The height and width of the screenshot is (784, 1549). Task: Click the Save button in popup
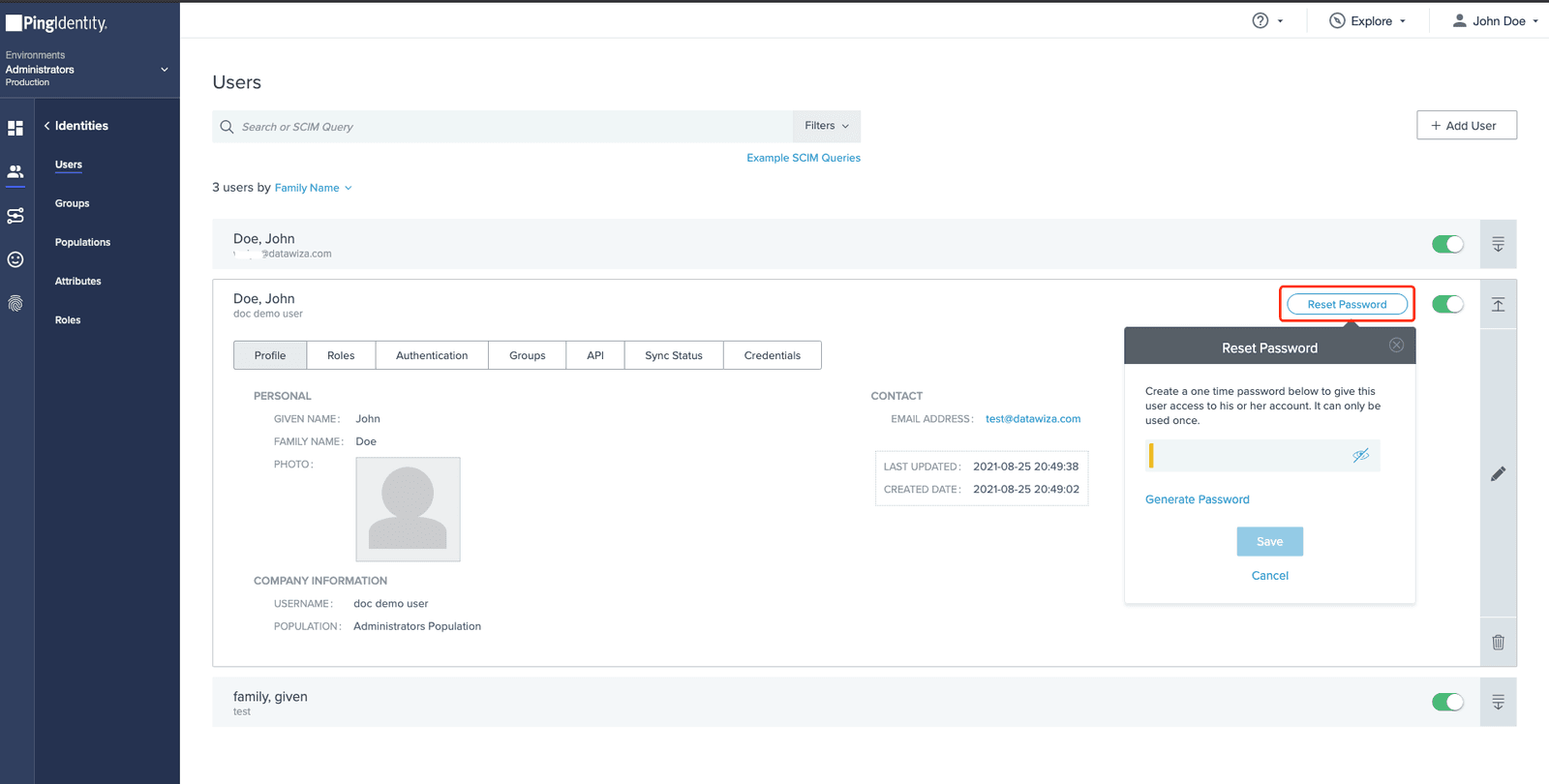coord(1269,541)
